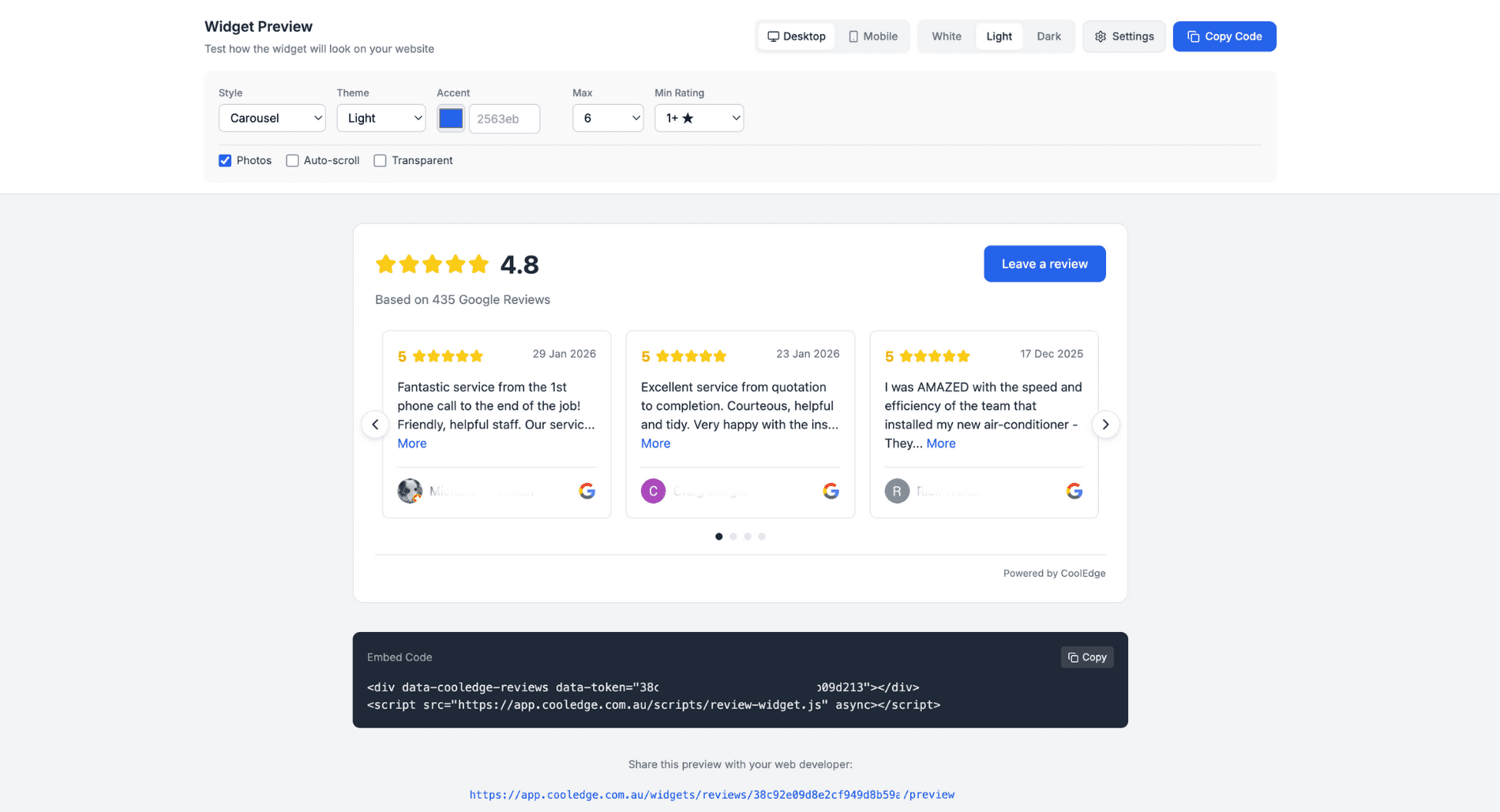Switch to Mobile preview

click(872, 36)
